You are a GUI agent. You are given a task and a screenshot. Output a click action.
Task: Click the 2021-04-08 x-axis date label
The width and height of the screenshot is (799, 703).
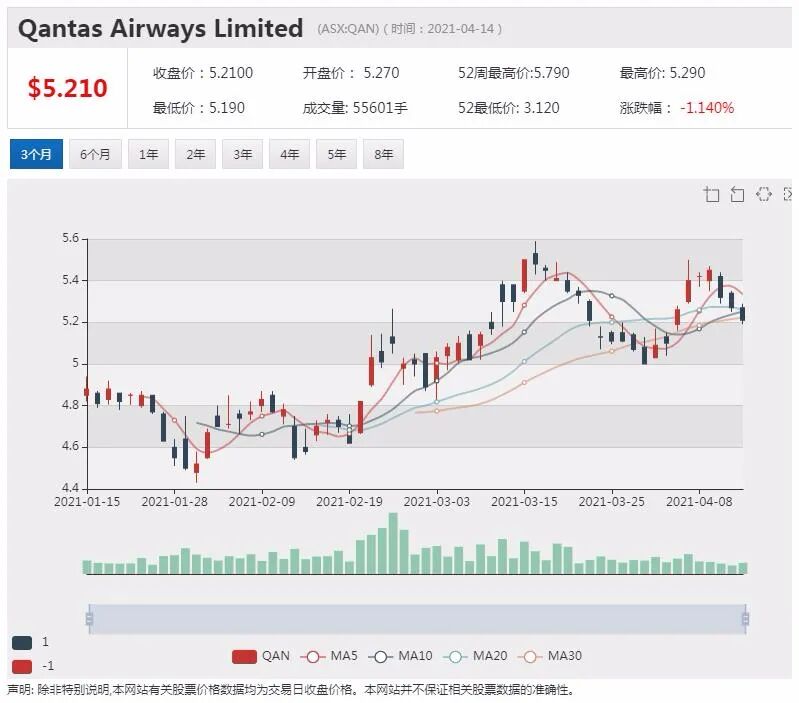point(699,502)
